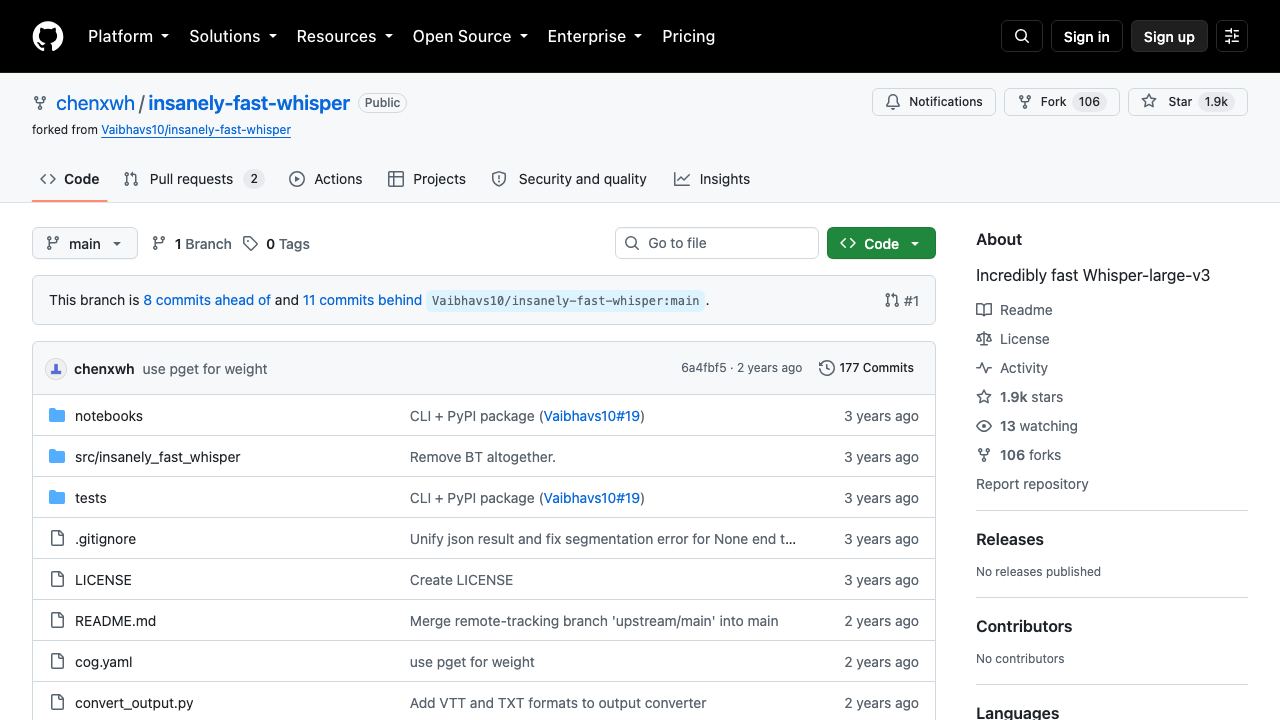
Task: Switch to the Projects tab
Action: click(x=427, y=179)
